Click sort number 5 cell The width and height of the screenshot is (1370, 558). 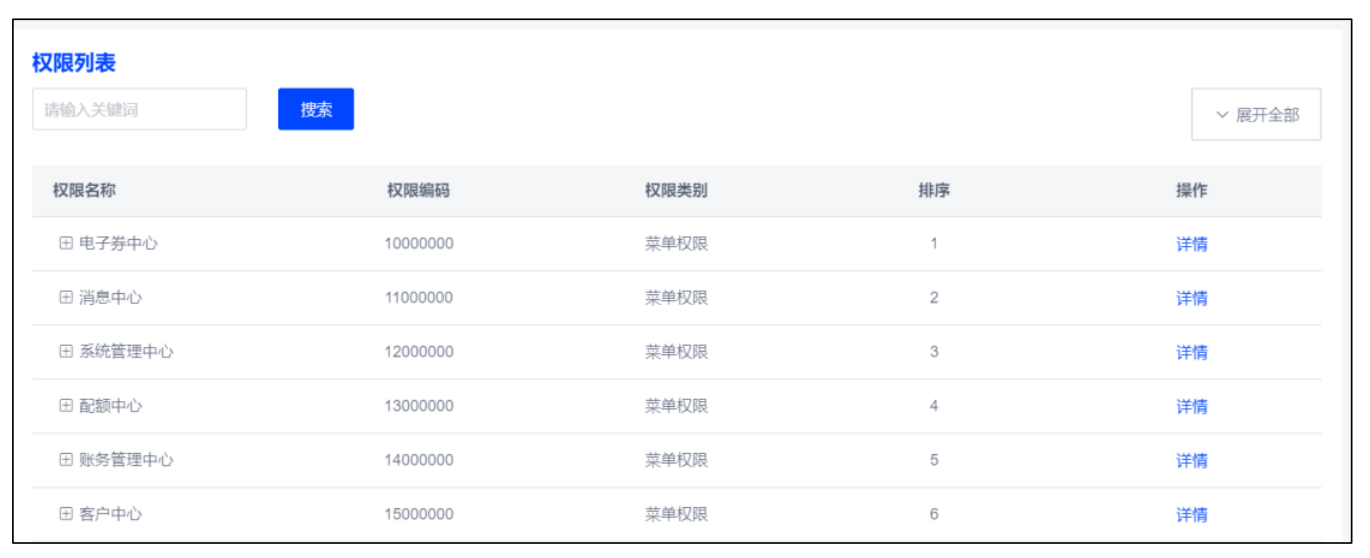[x=934, y=459]
